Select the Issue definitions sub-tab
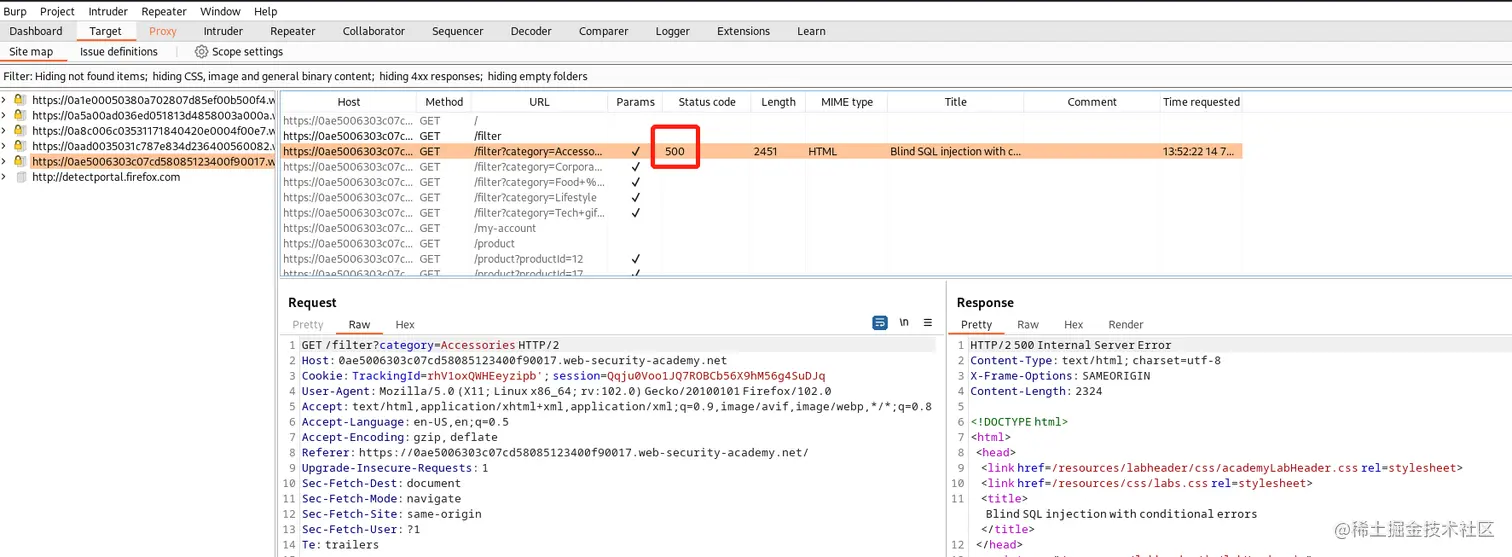Screen dimensions: 1512x557 (119, 52)
